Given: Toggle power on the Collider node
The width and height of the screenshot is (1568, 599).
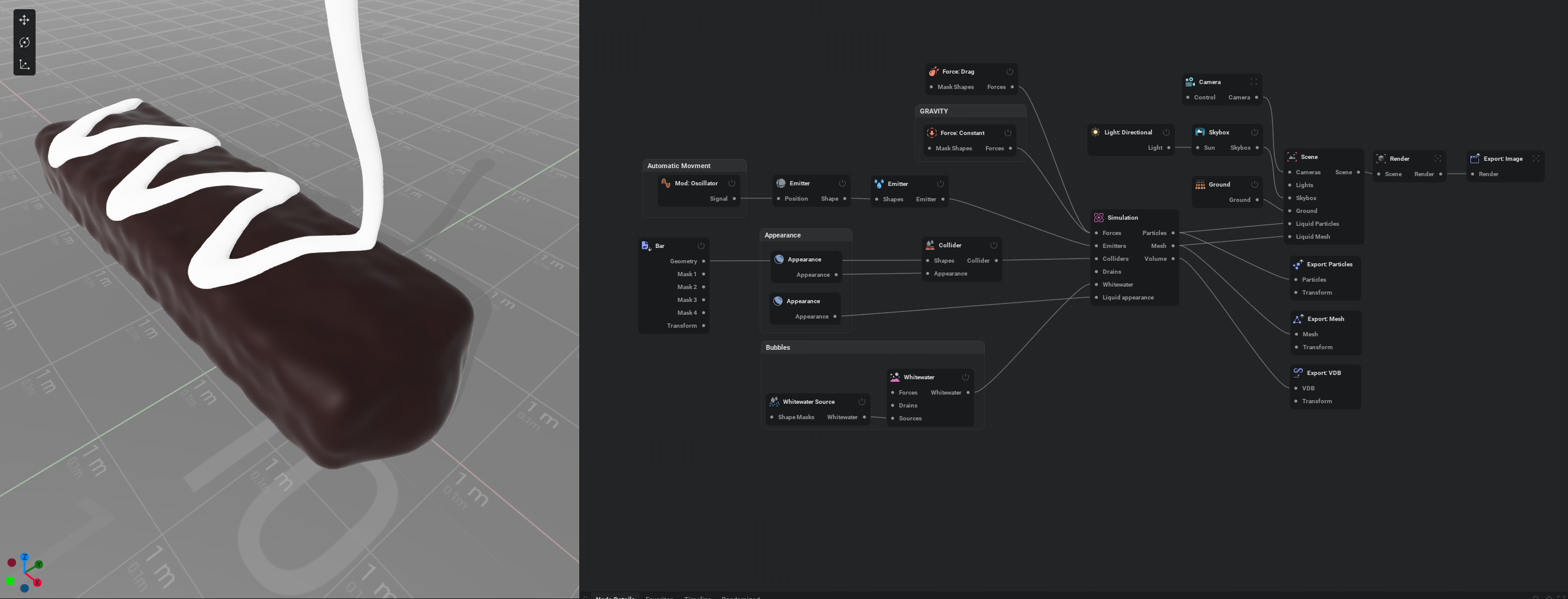Looking at the screenshot, I should click(x=994, y=245).
